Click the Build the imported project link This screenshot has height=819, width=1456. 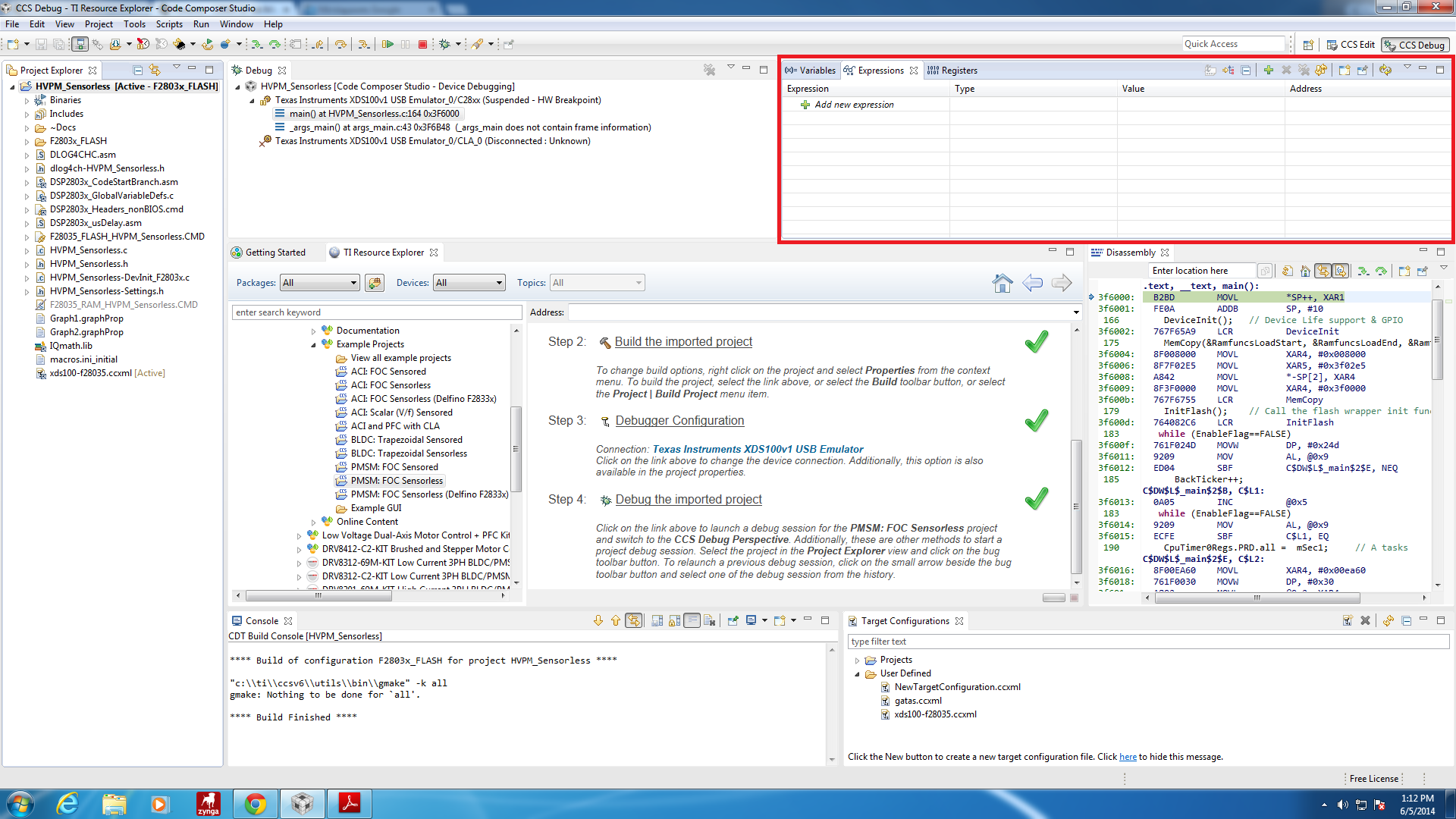pos(682,342)
